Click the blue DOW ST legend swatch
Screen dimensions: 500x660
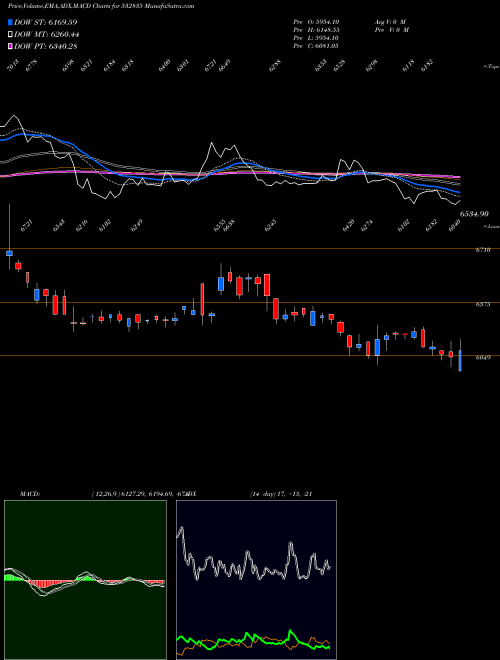(11, 22)
